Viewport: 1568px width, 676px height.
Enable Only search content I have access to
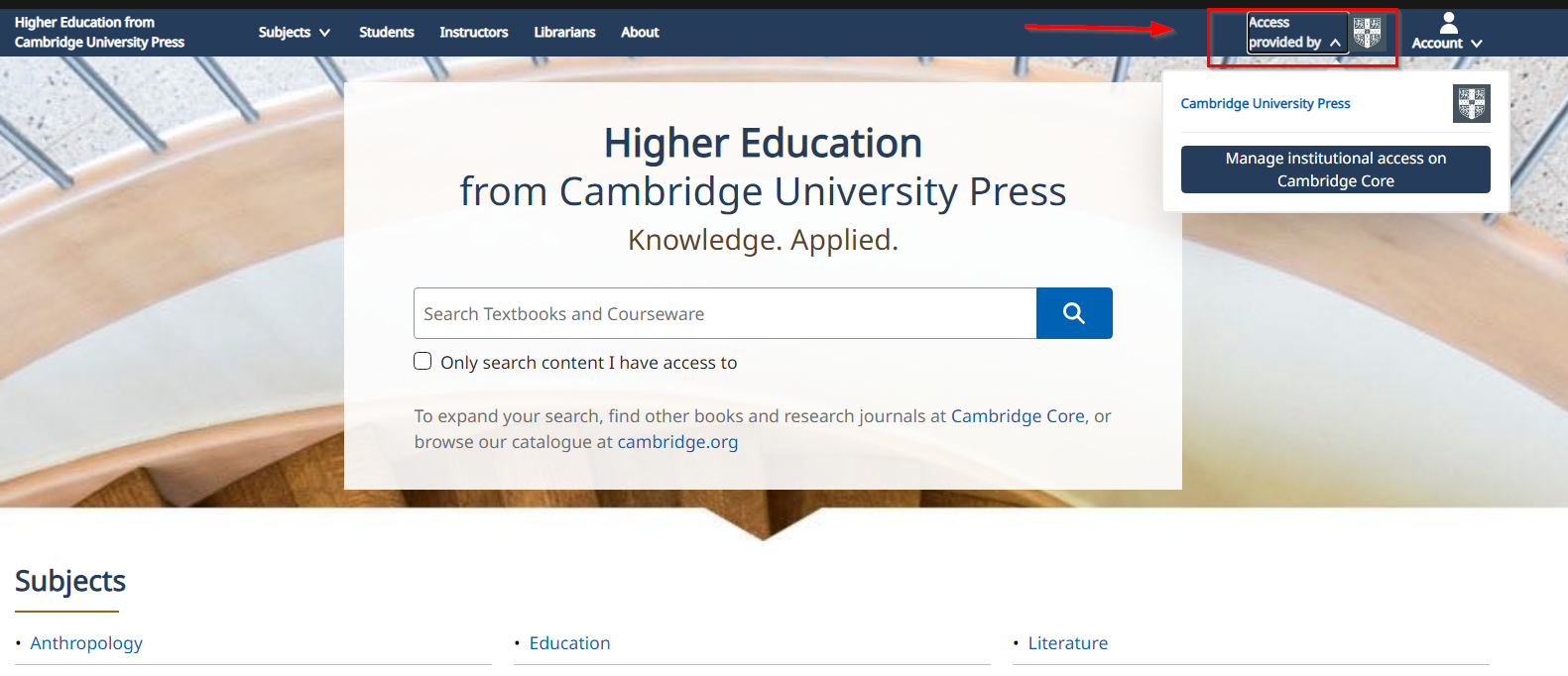point(422,362)
